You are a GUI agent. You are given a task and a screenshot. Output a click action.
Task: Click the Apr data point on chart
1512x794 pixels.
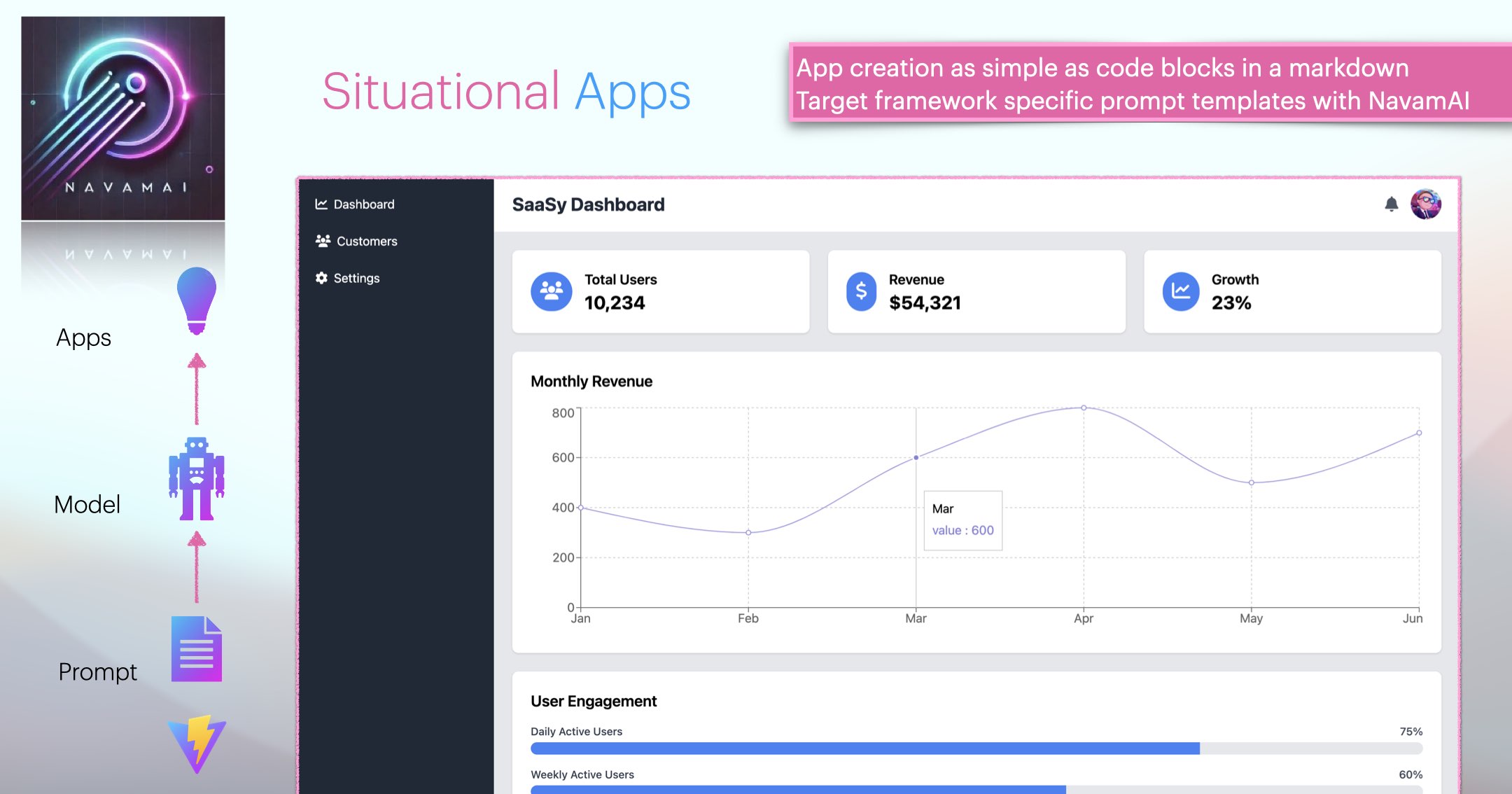[x=1084, y=408]
